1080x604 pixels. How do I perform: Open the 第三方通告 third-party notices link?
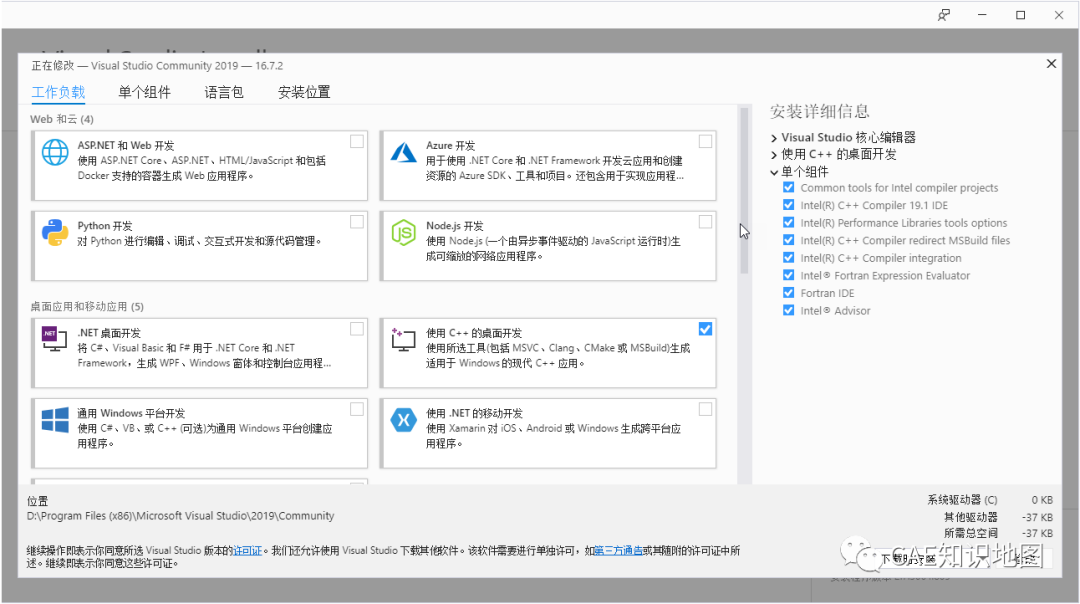point(618,550)
